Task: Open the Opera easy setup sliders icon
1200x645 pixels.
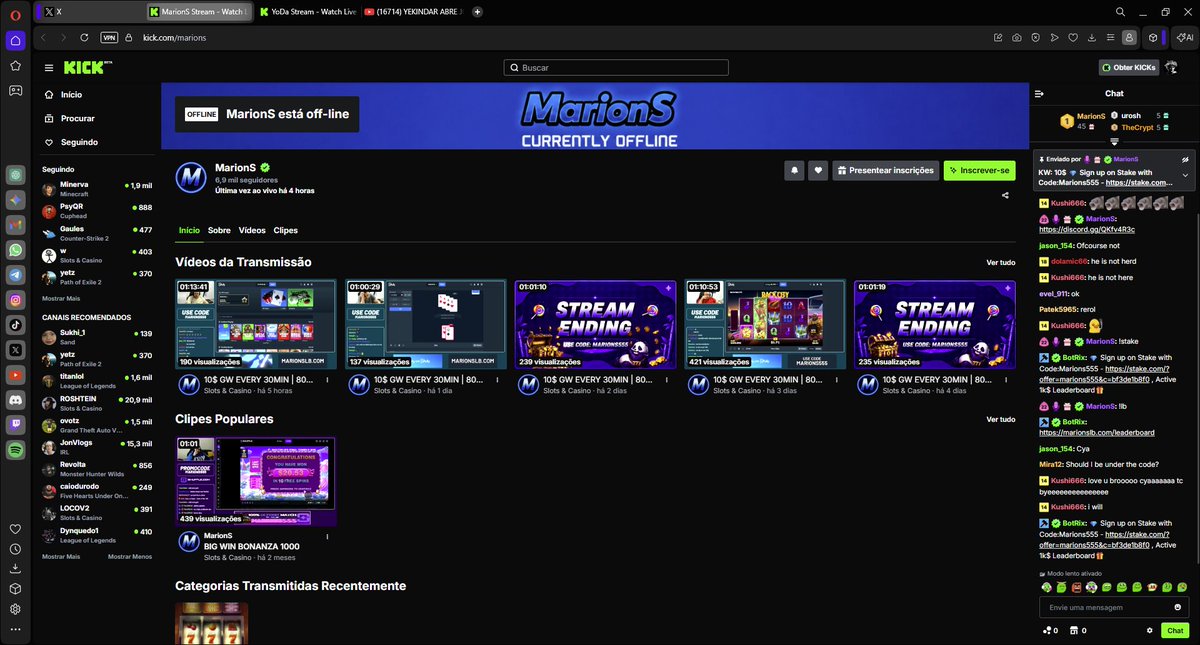Action: point(1110,37)
